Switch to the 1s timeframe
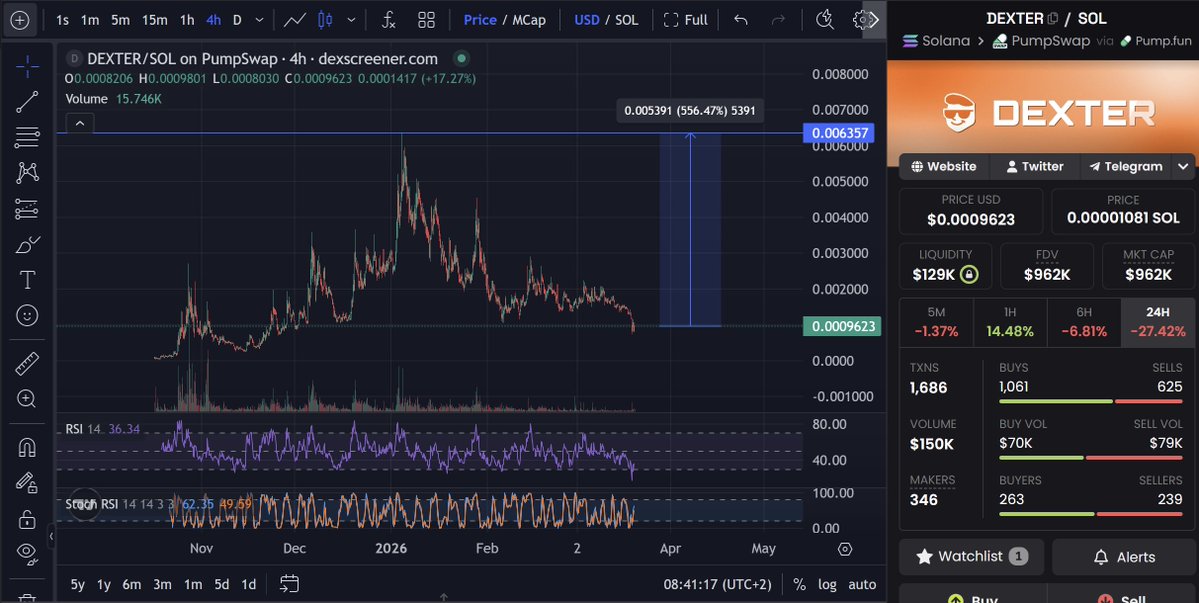Image resolution: width=1199 pixels, height=603 pixels. click(62, 20)
